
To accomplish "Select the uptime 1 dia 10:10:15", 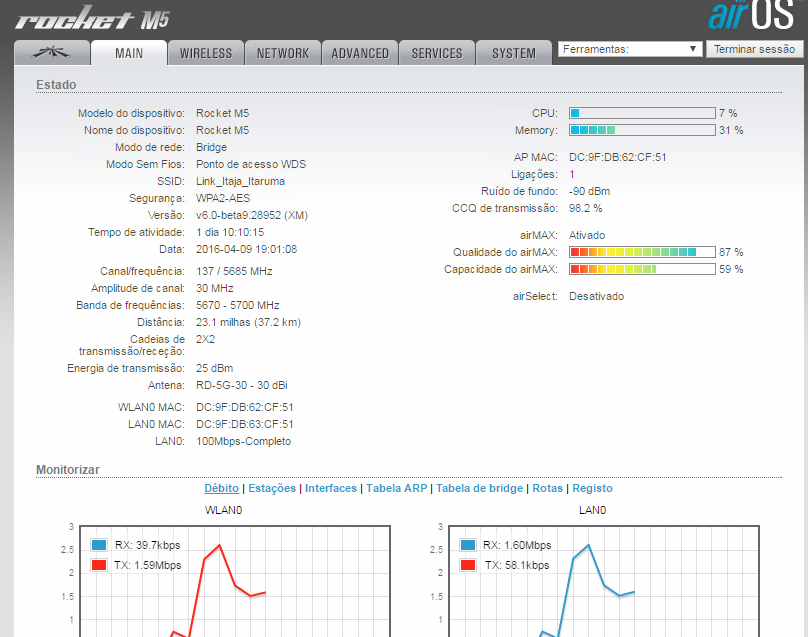I will [230, 232].
